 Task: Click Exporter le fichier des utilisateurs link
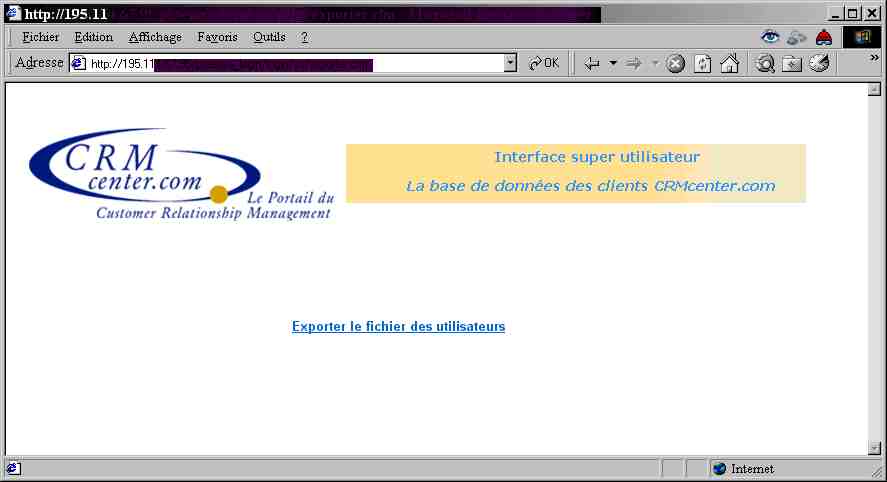(398, 326)
